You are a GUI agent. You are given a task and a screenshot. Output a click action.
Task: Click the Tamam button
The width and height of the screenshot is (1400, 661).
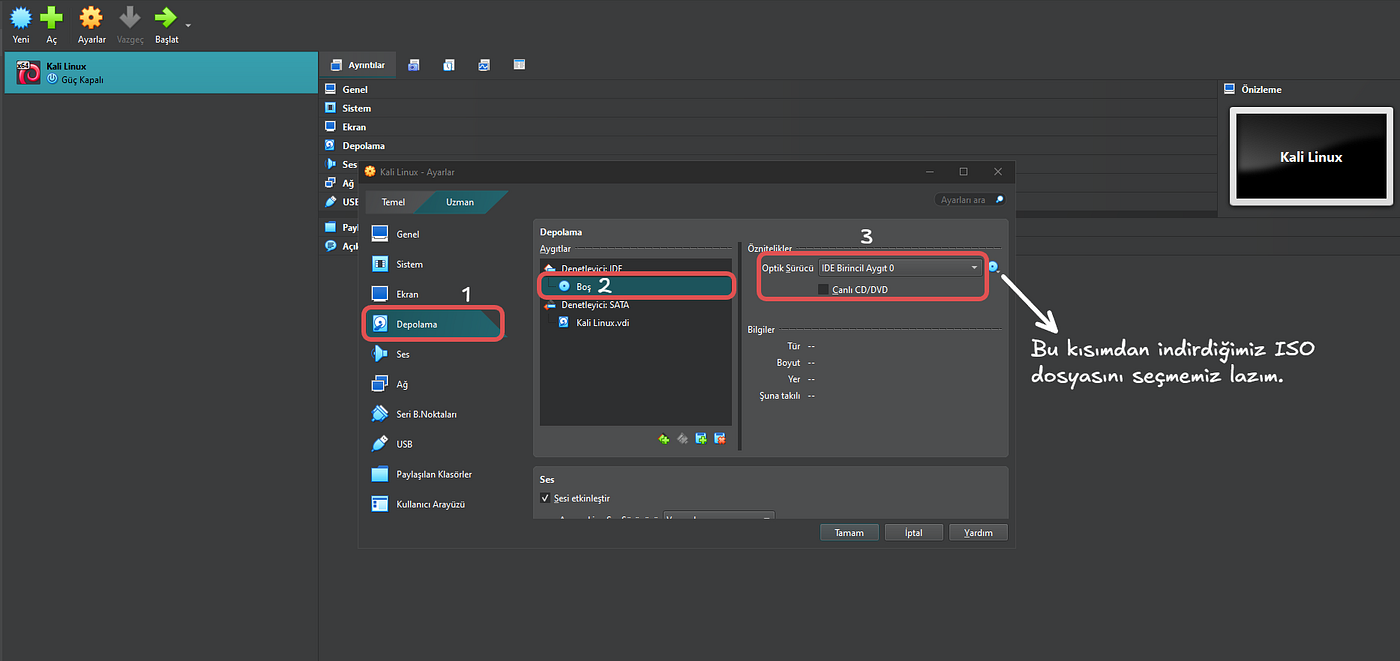pyautogui.click(x=849, y=532)
